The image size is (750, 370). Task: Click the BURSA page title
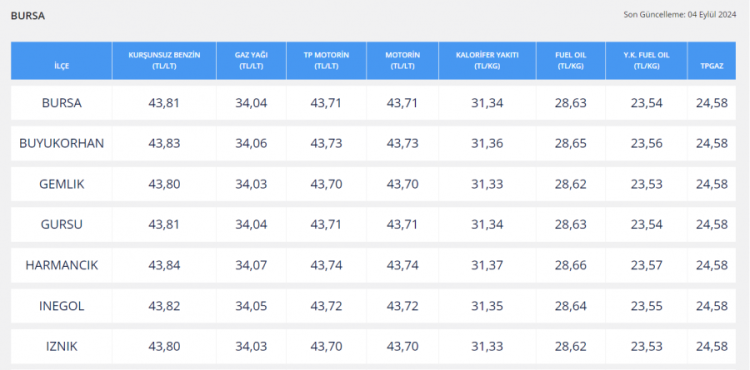point(28,16)
